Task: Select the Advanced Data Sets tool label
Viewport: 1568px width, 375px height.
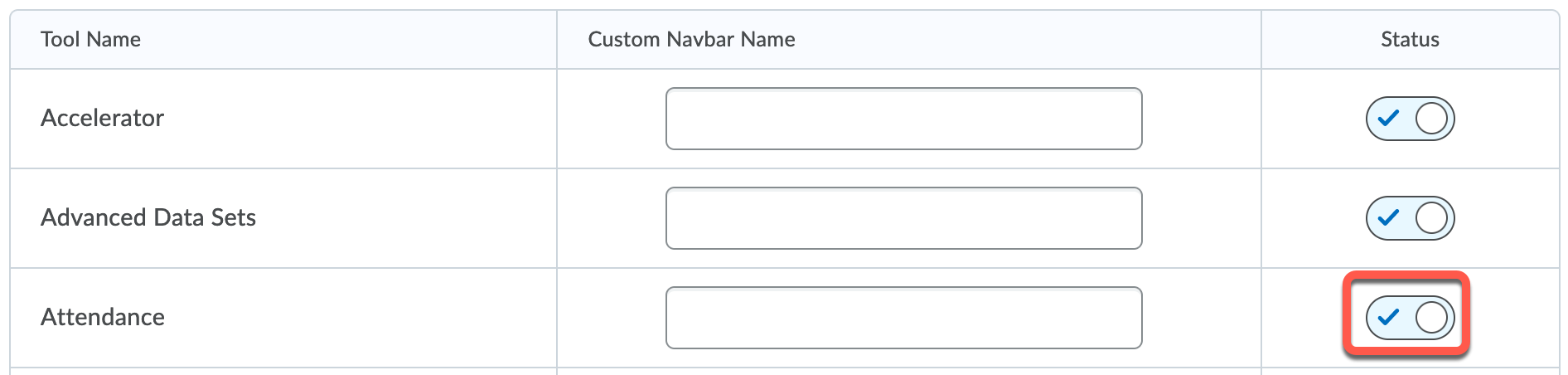Action: pyautogui.click(x=148, y=217)
